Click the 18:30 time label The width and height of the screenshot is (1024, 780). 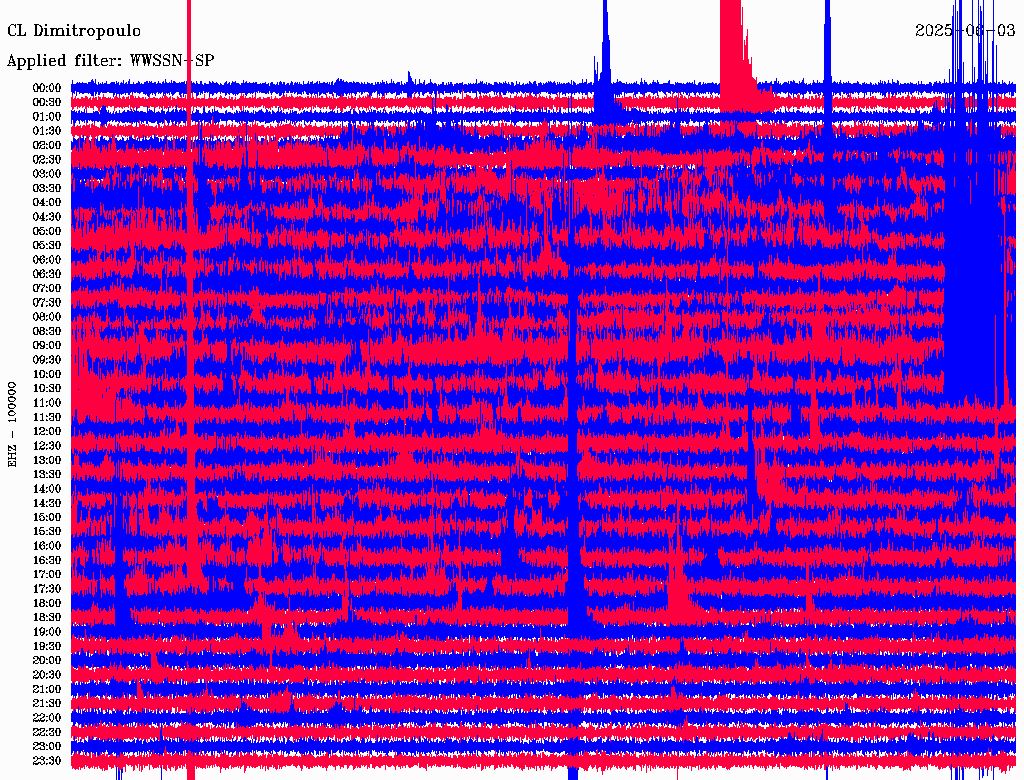coord(47,618)
